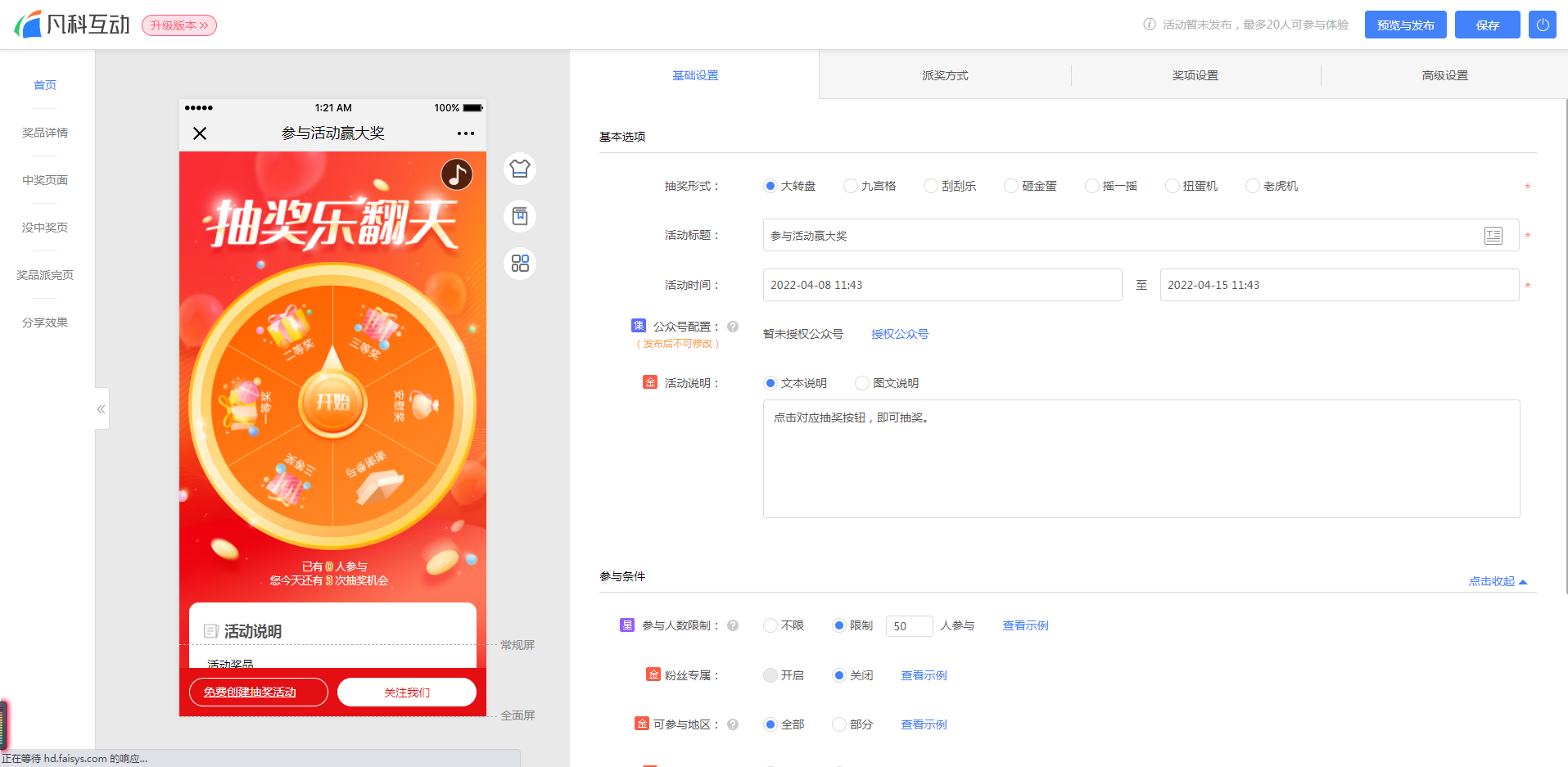Go to 首页 in left sidebar

coord(45,85)
